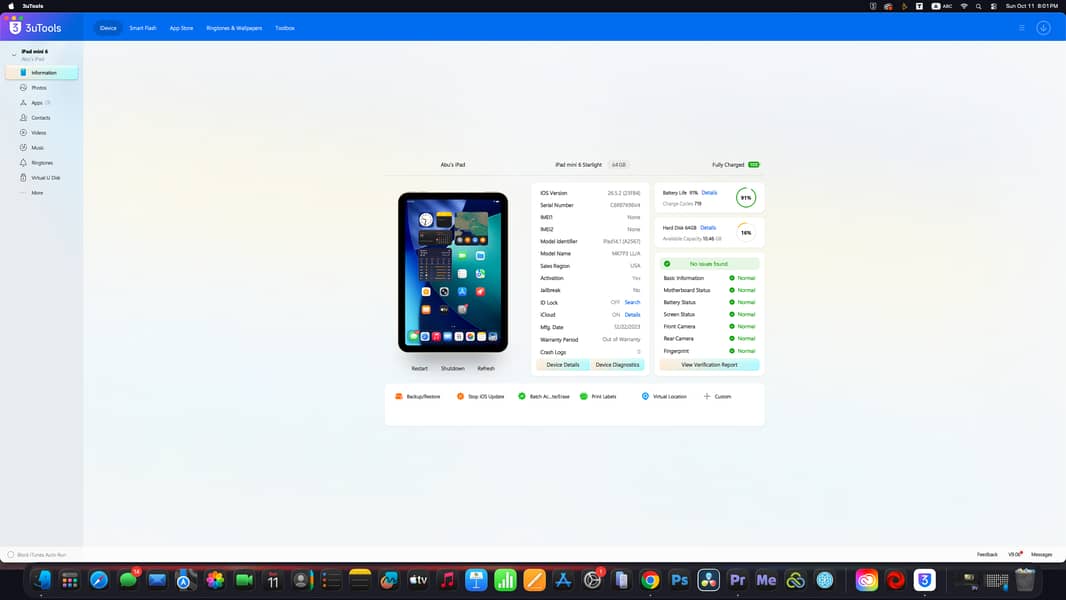Click Restart below the iPad image
The image size is (1066, 600).
(x=419, y=368)
